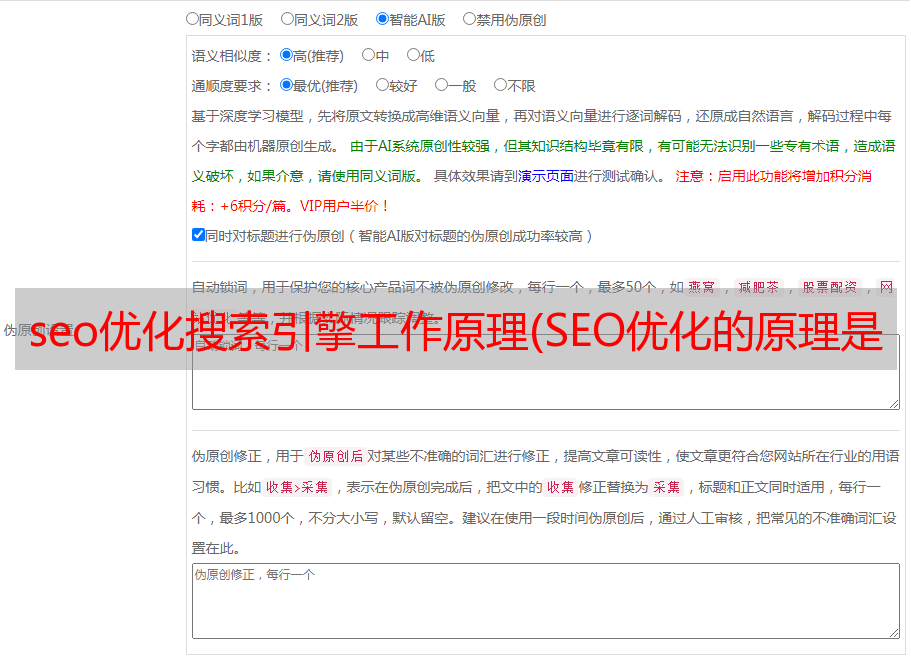The image size is (911, 658).
Task: Click the 减肥茶 example keyword
Action: coord(758,287)
